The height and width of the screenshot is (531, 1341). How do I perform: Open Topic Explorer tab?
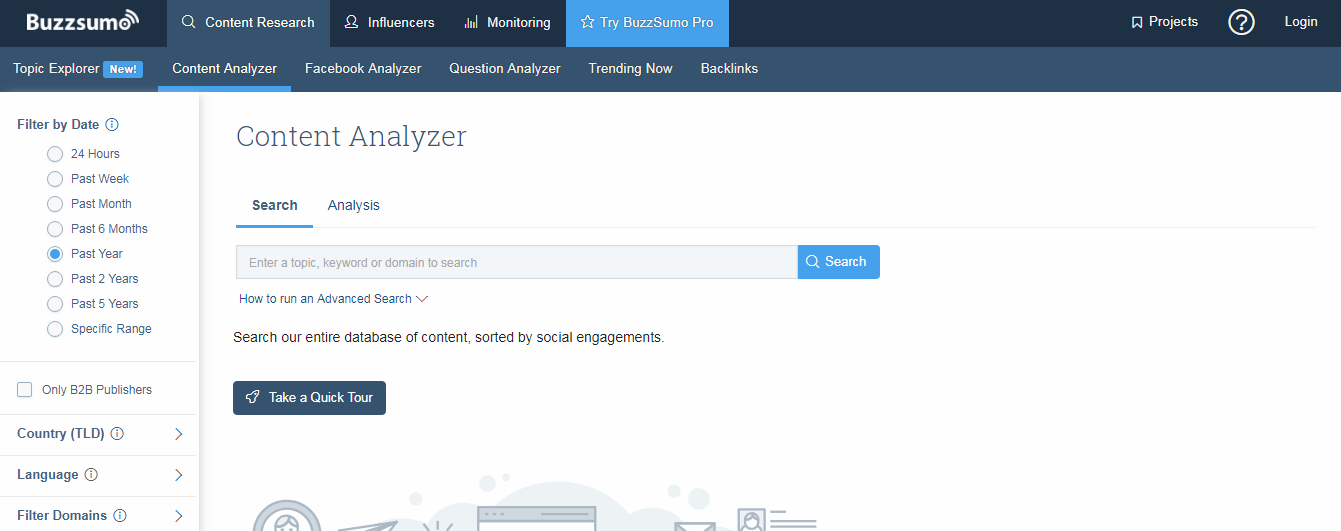point(56,69)
